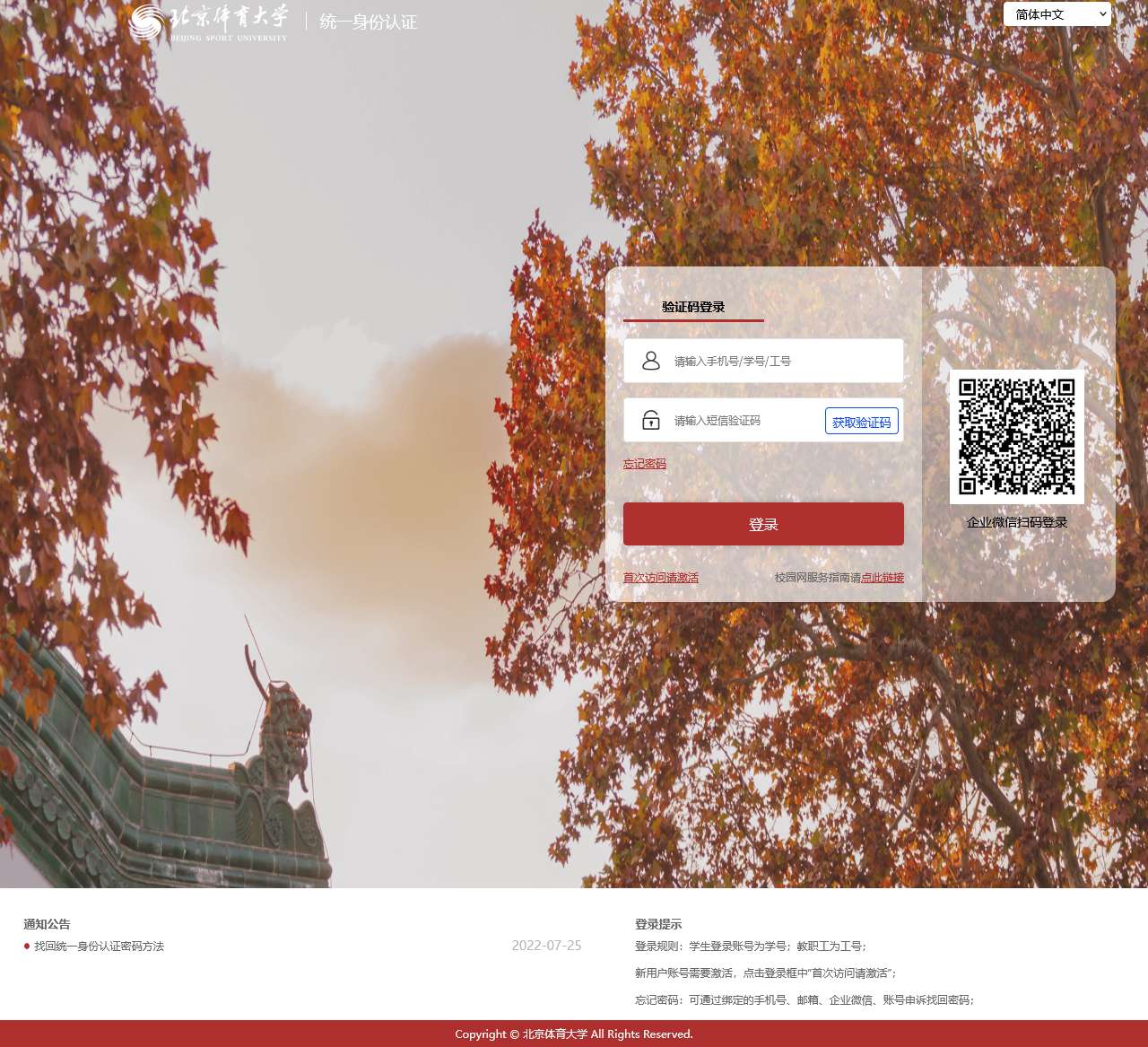
Task: Focus the 请输入手机号/学号/工号 input field
Action: click(x=780, y=361)
